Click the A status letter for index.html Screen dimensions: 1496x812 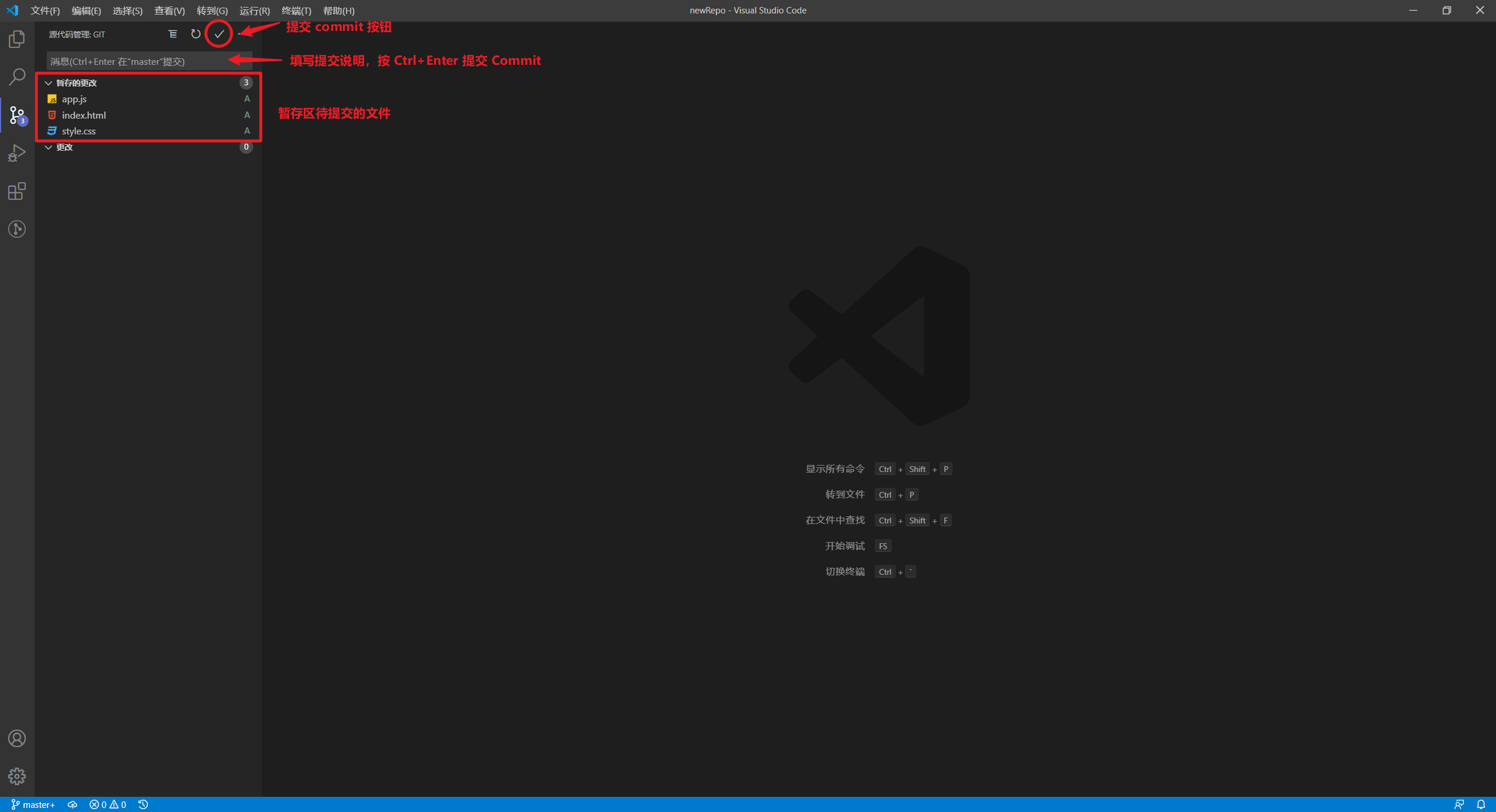tap(247, 115)
